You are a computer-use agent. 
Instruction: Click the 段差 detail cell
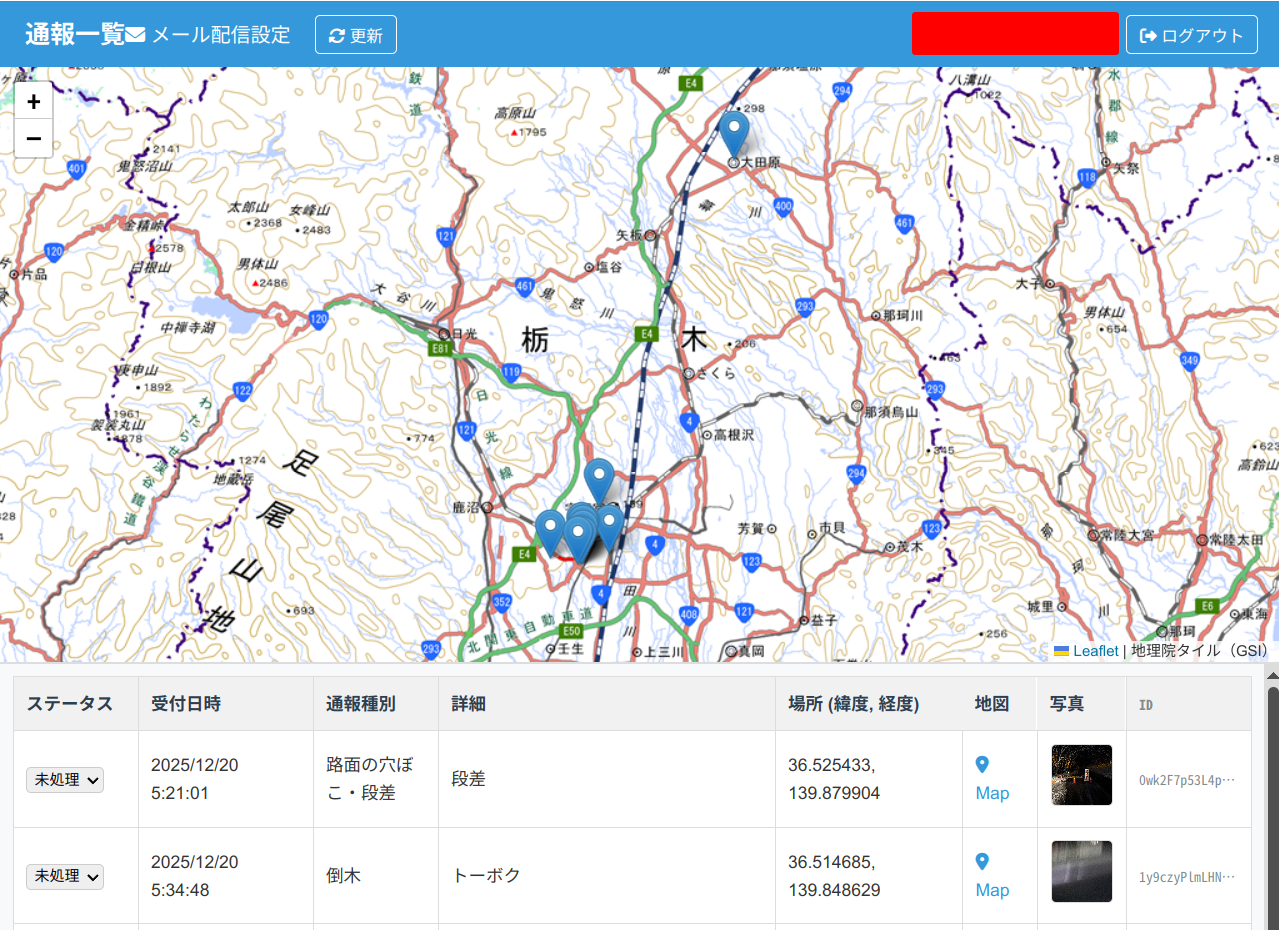607,779
